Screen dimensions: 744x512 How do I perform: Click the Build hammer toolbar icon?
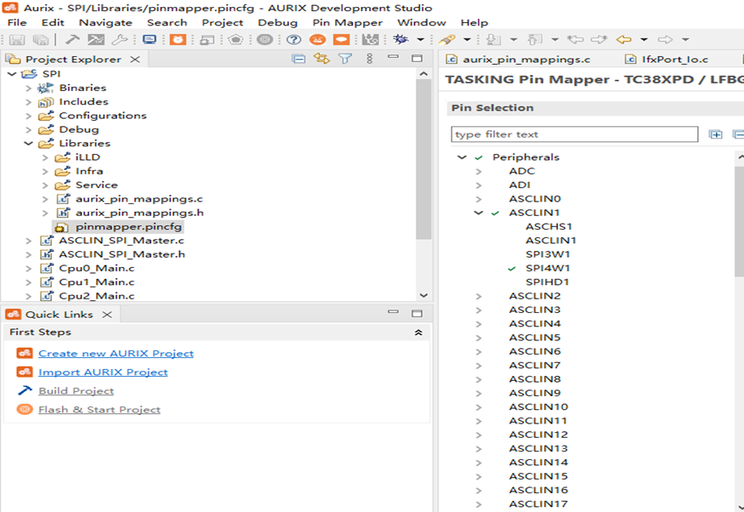(x=72, y=40)
